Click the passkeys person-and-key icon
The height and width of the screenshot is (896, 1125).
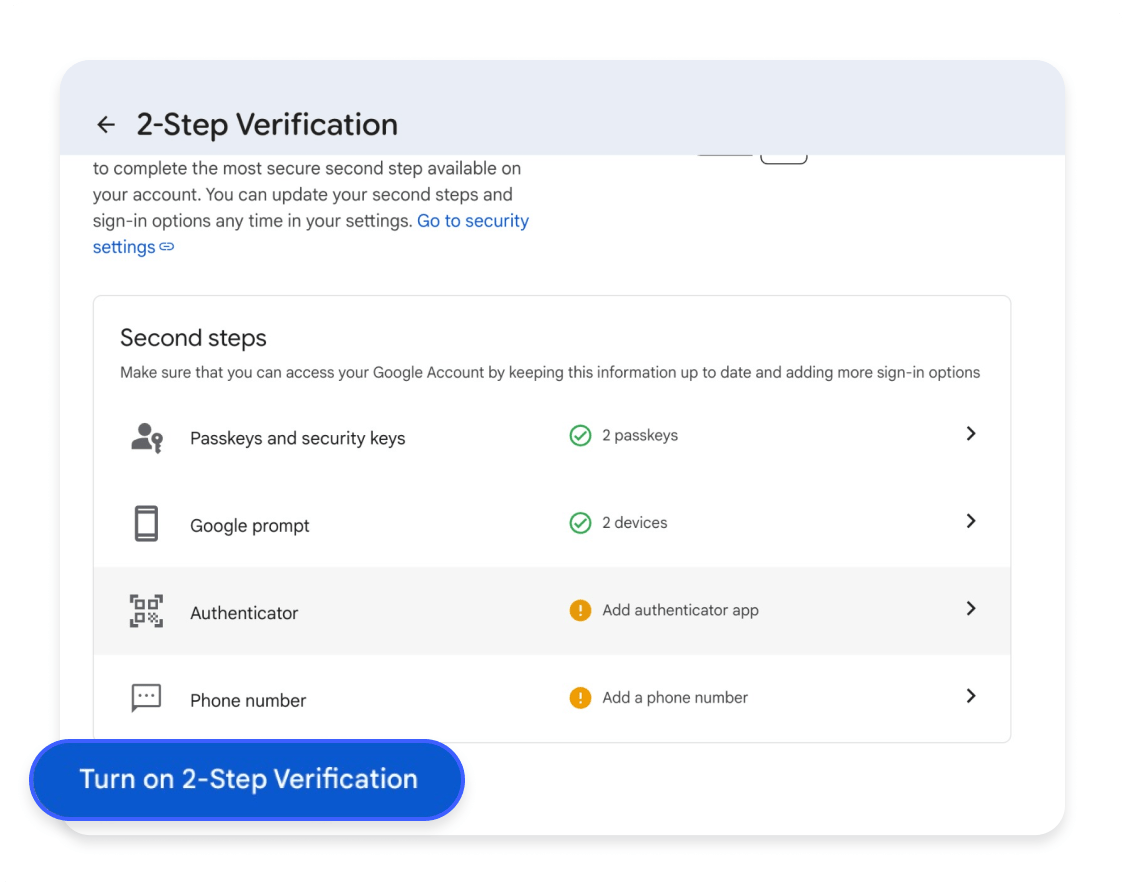(x=146, y=437)
